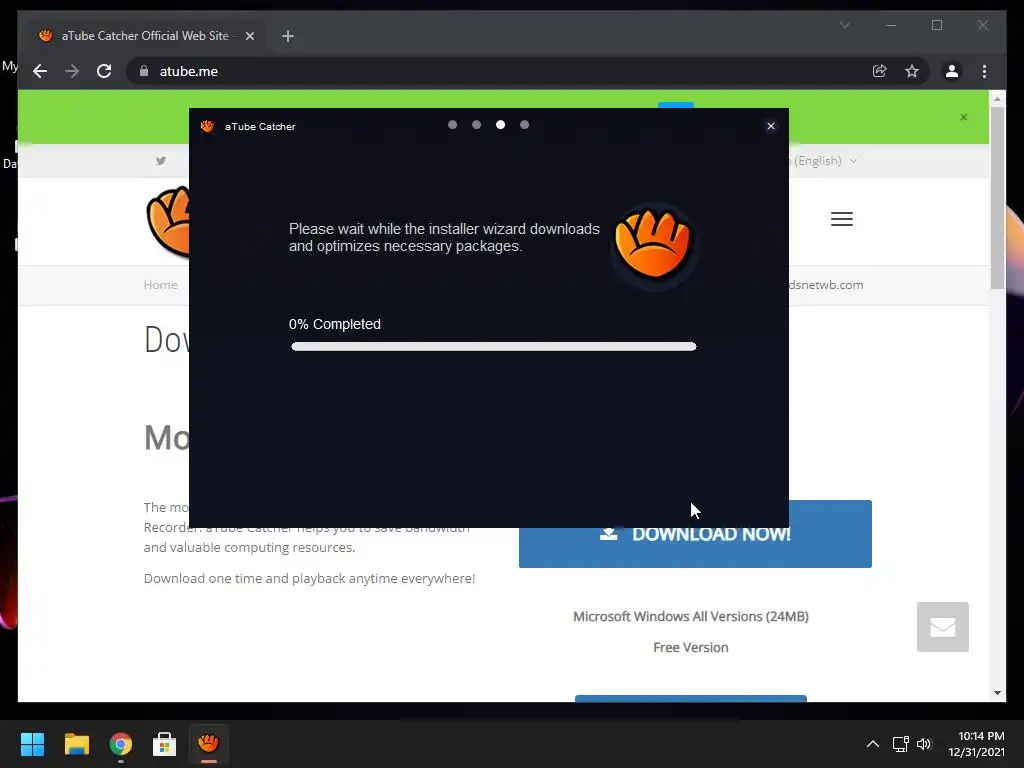The image size is (1024, 768).
Task: Open Twitter link on webpage
Action: (x=161, y=161)
